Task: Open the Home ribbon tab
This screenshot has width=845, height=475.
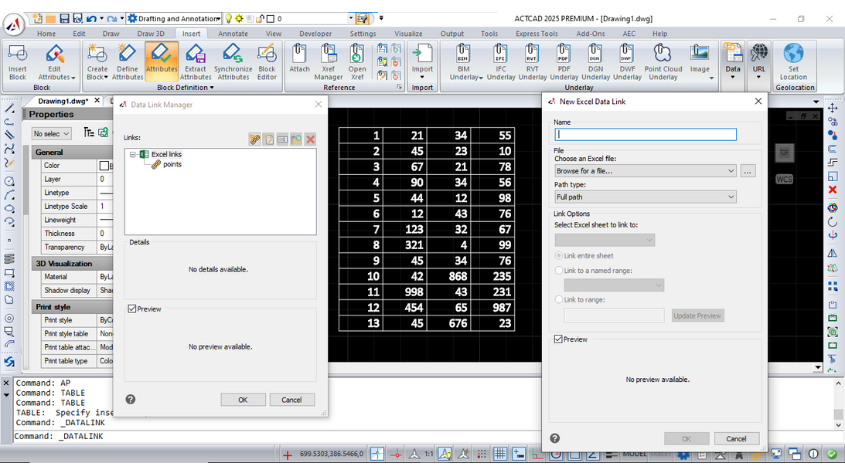Action: coord(46,33)
